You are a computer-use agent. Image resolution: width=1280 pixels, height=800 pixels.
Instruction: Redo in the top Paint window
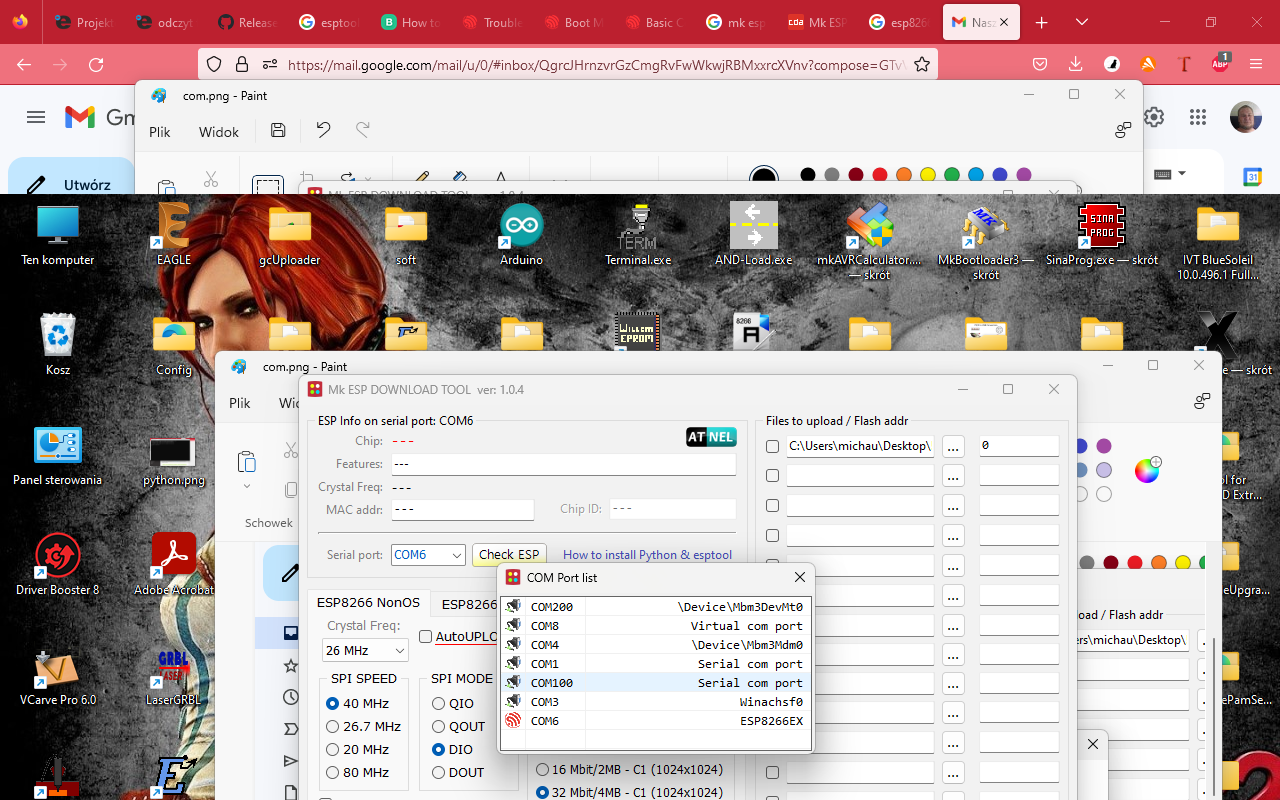pyautogui.click(x=363, y=131)
